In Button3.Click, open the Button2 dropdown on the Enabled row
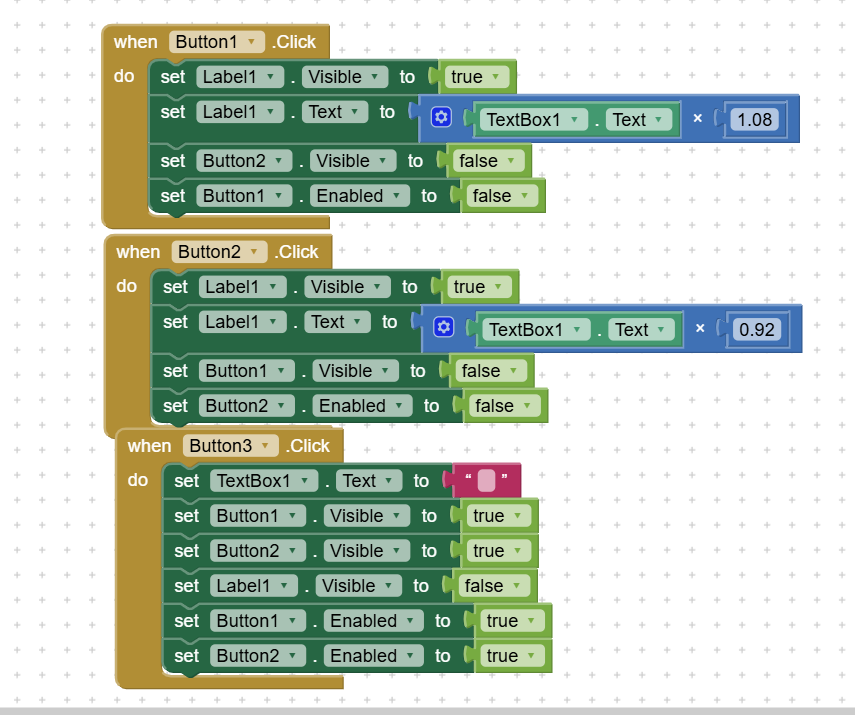Image resolution: width=855 pixels, height=715 pixels. [258, 656]
